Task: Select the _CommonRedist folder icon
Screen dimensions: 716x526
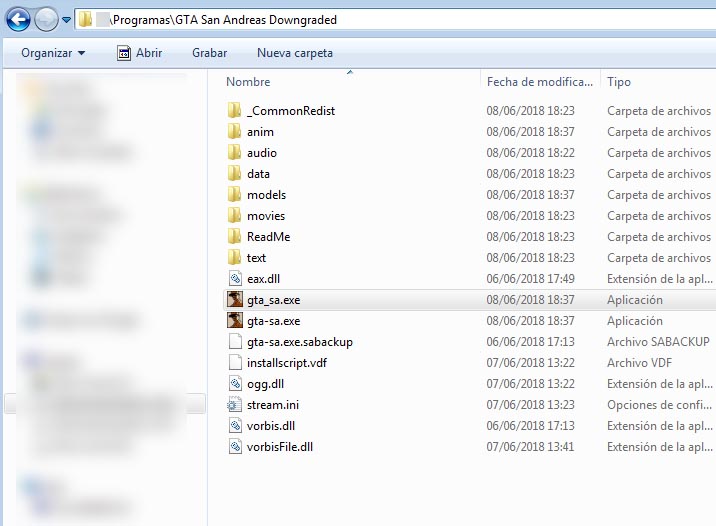Action: tap(235, 110)
